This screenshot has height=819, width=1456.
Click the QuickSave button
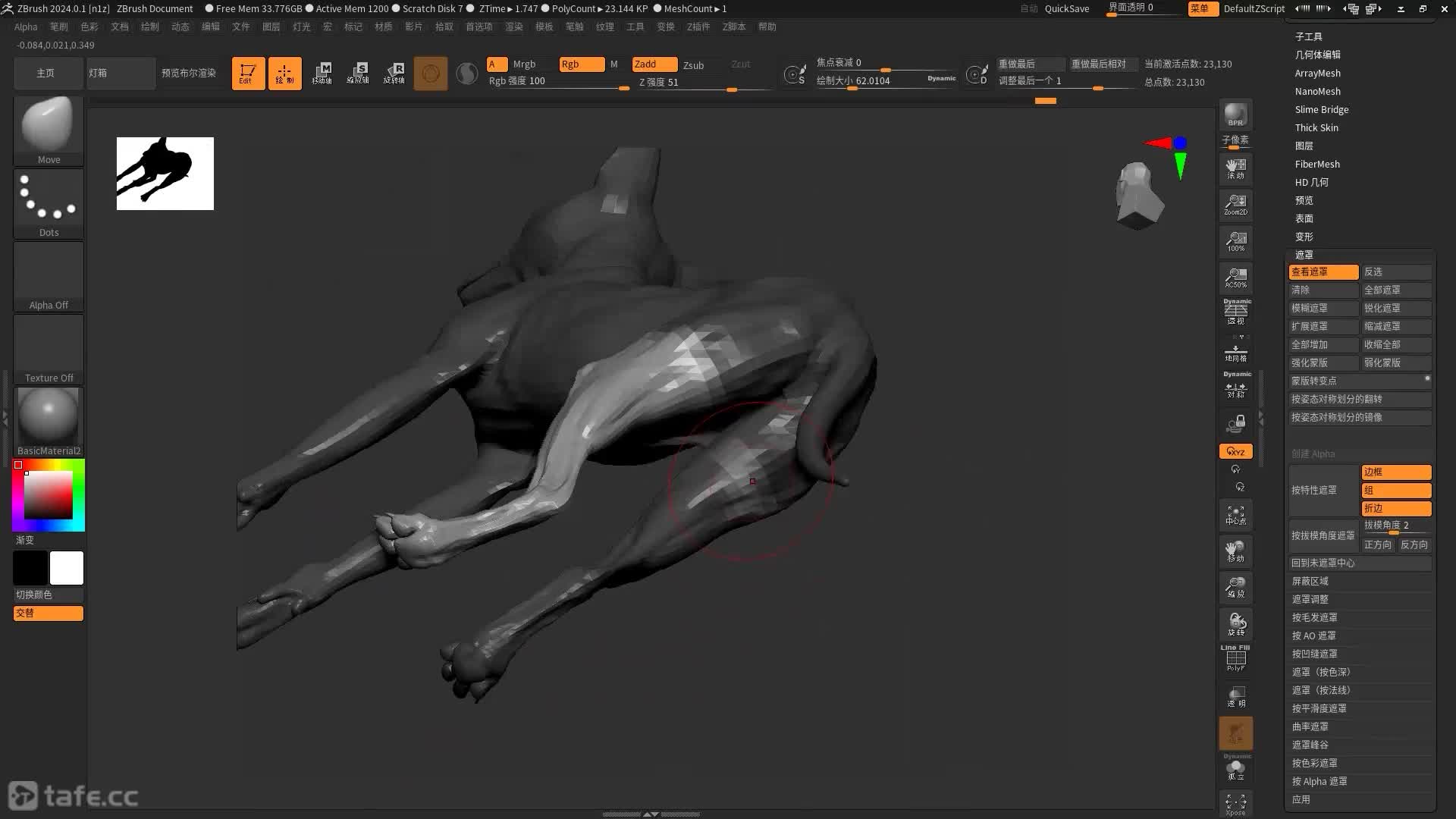click(x=1067, y=8)
